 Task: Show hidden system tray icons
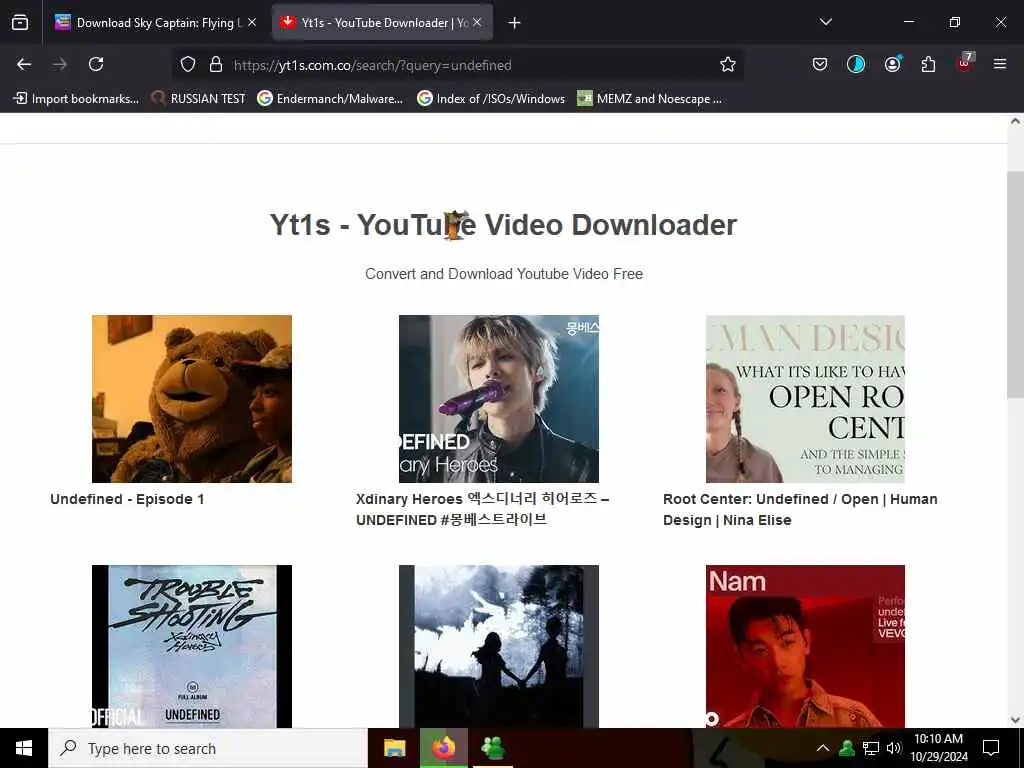click(823, 748)
